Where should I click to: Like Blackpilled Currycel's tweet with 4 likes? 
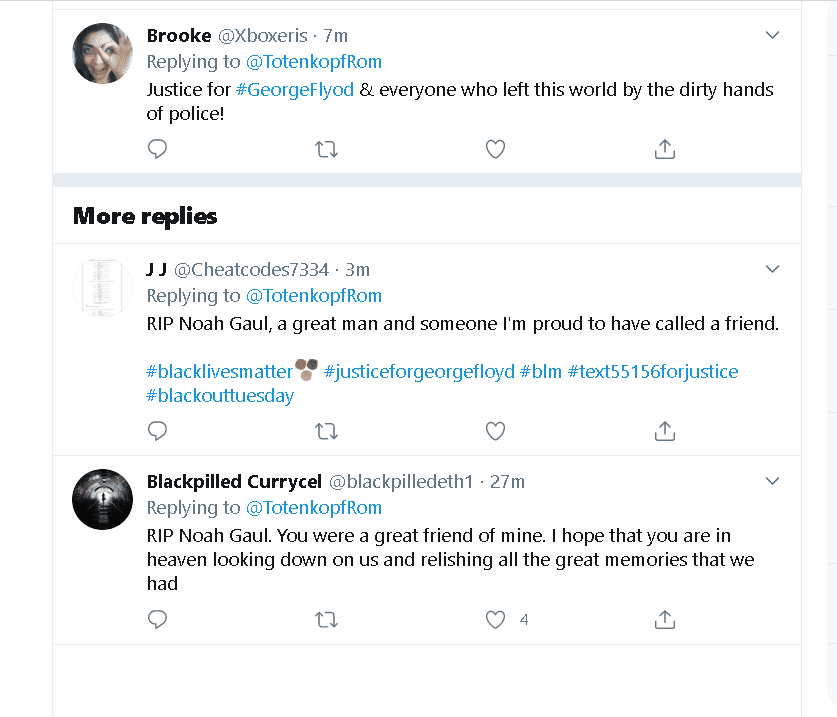coord(495,620)
